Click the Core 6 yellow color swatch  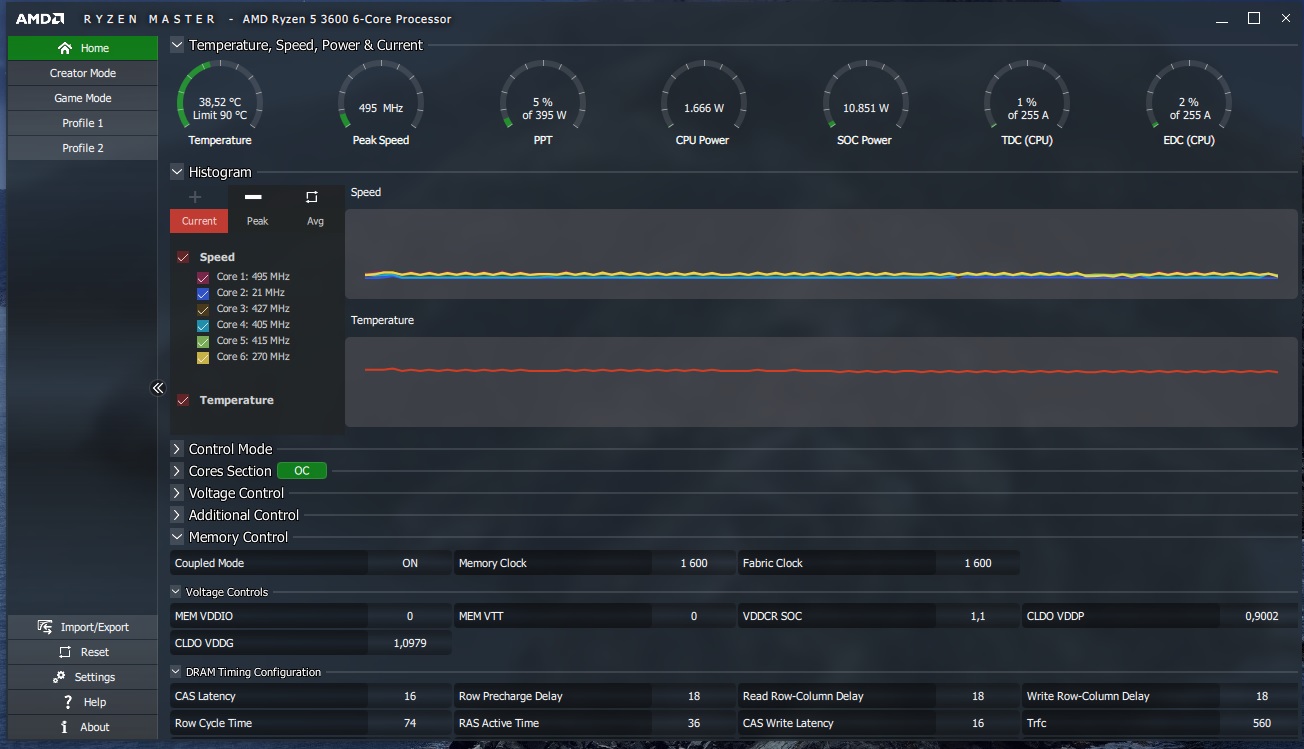click(x=203, y=357)
